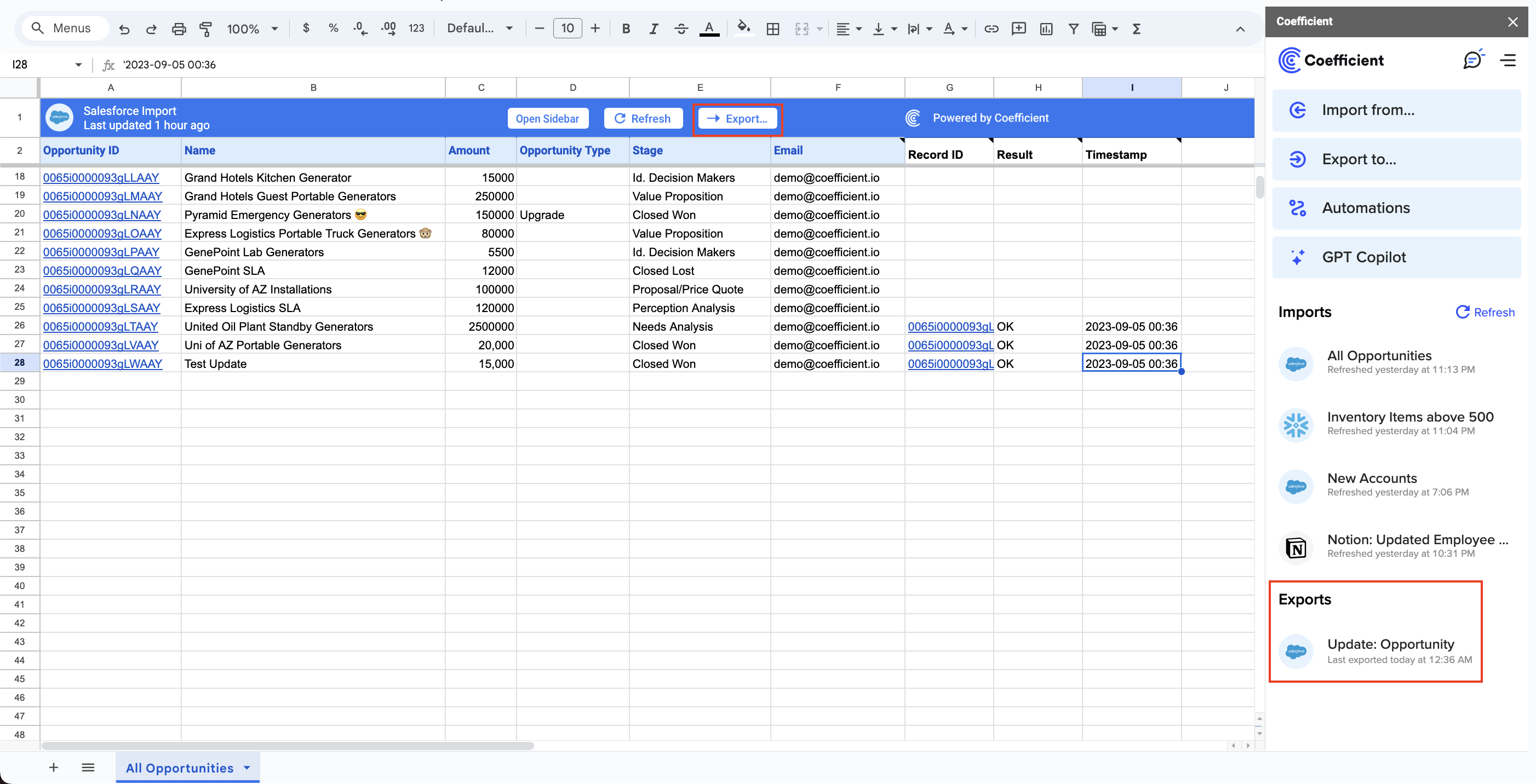Select the Paint format tool

pyautogui.click(x=206, y=28)
